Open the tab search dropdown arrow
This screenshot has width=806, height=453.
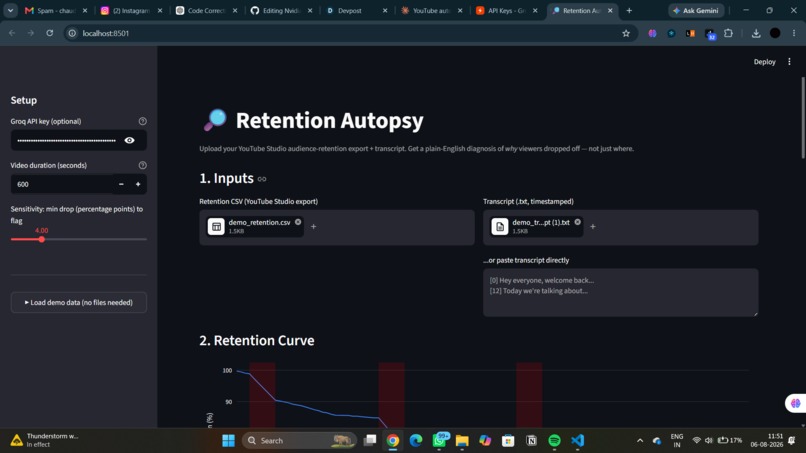pyautogui.click(x=10, y=10)
